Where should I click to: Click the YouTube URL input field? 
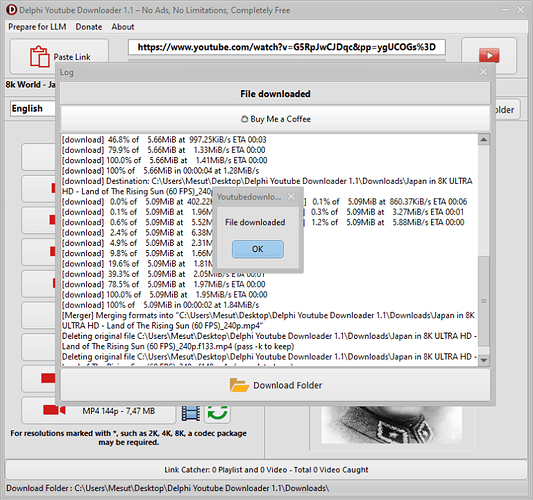point(287,47)
